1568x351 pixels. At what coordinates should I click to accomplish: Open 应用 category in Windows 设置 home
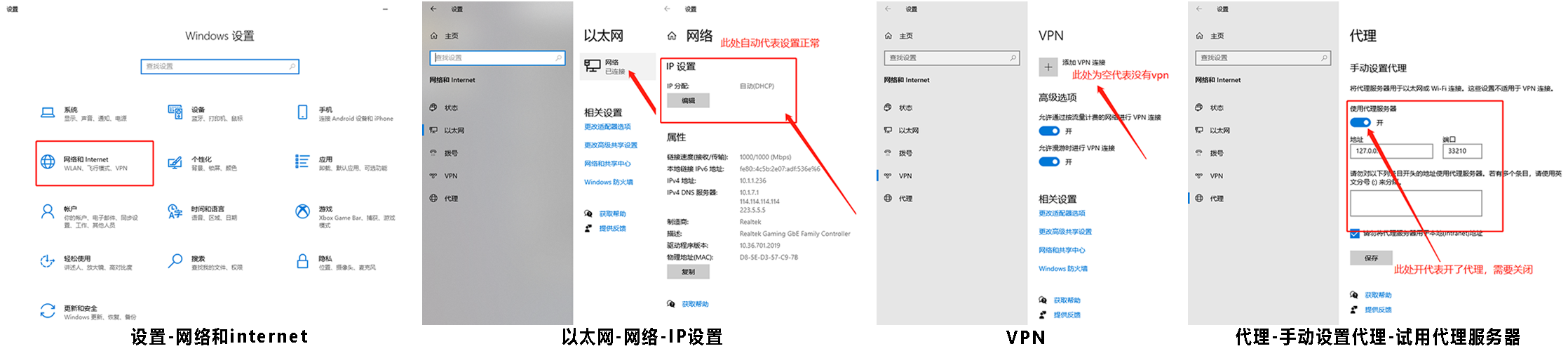click(342, 164)
